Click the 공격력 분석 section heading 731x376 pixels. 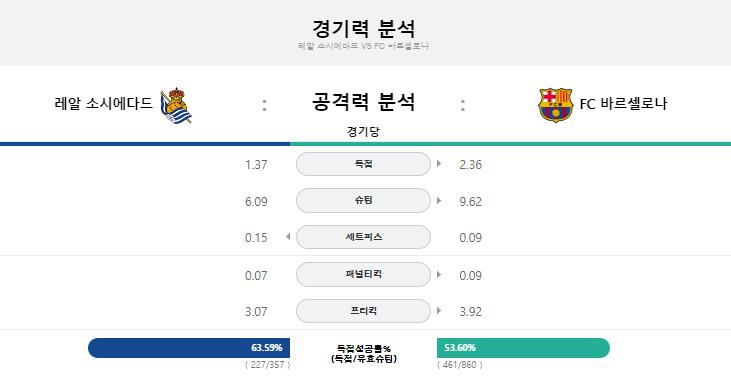click(x=363, y=102)
